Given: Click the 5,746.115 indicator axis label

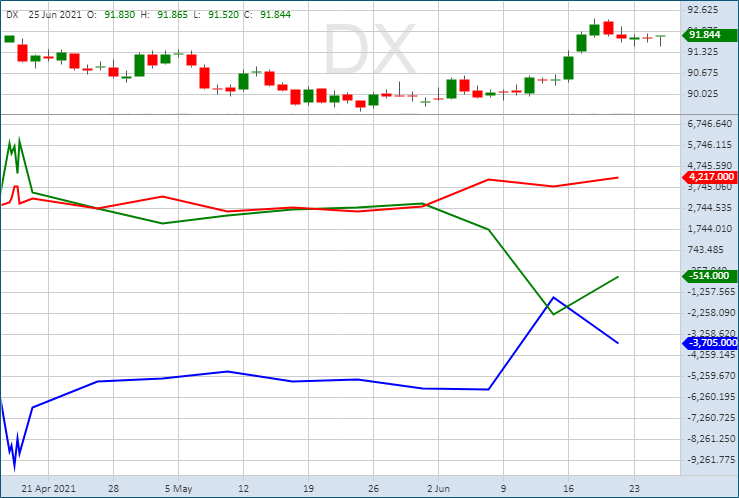Looking at the screenshot, I should (710, 145).
